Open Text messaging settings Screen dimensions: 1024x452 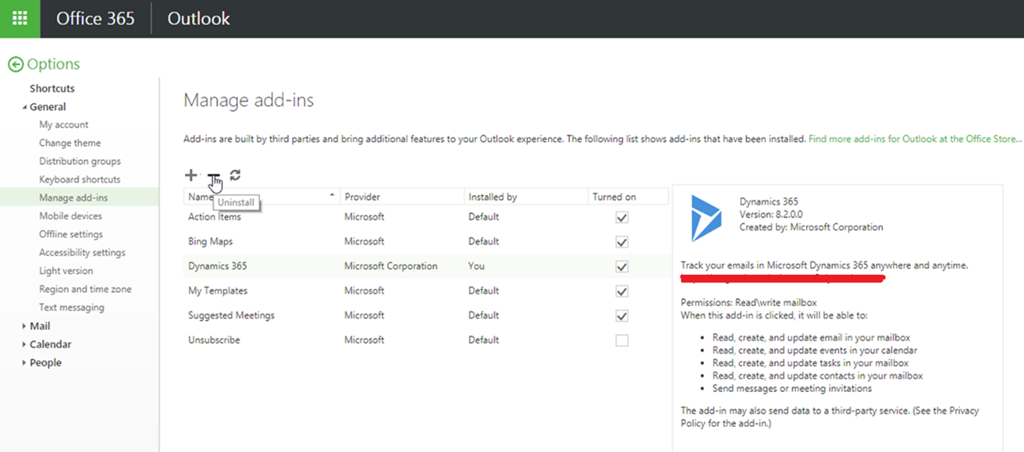[71, 308]
